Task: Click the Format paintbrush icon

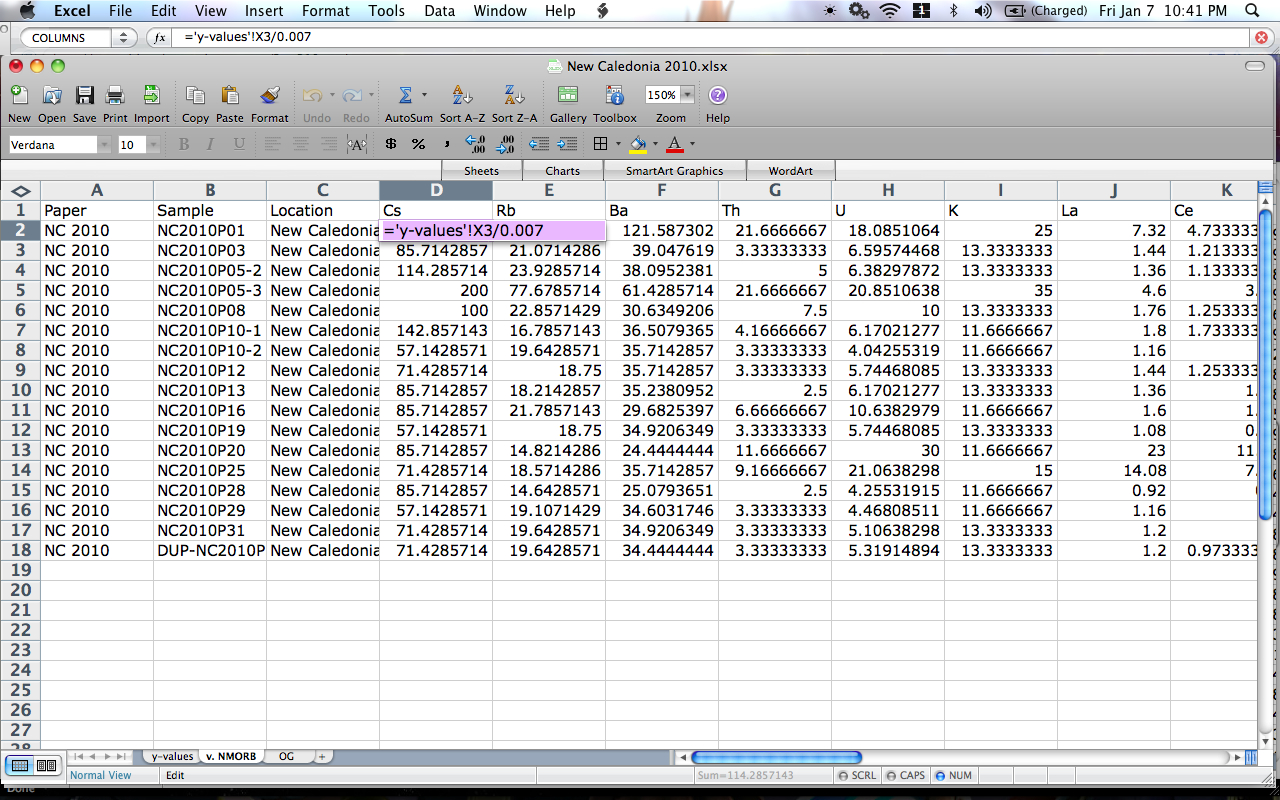Action: [x=269, y=96]
